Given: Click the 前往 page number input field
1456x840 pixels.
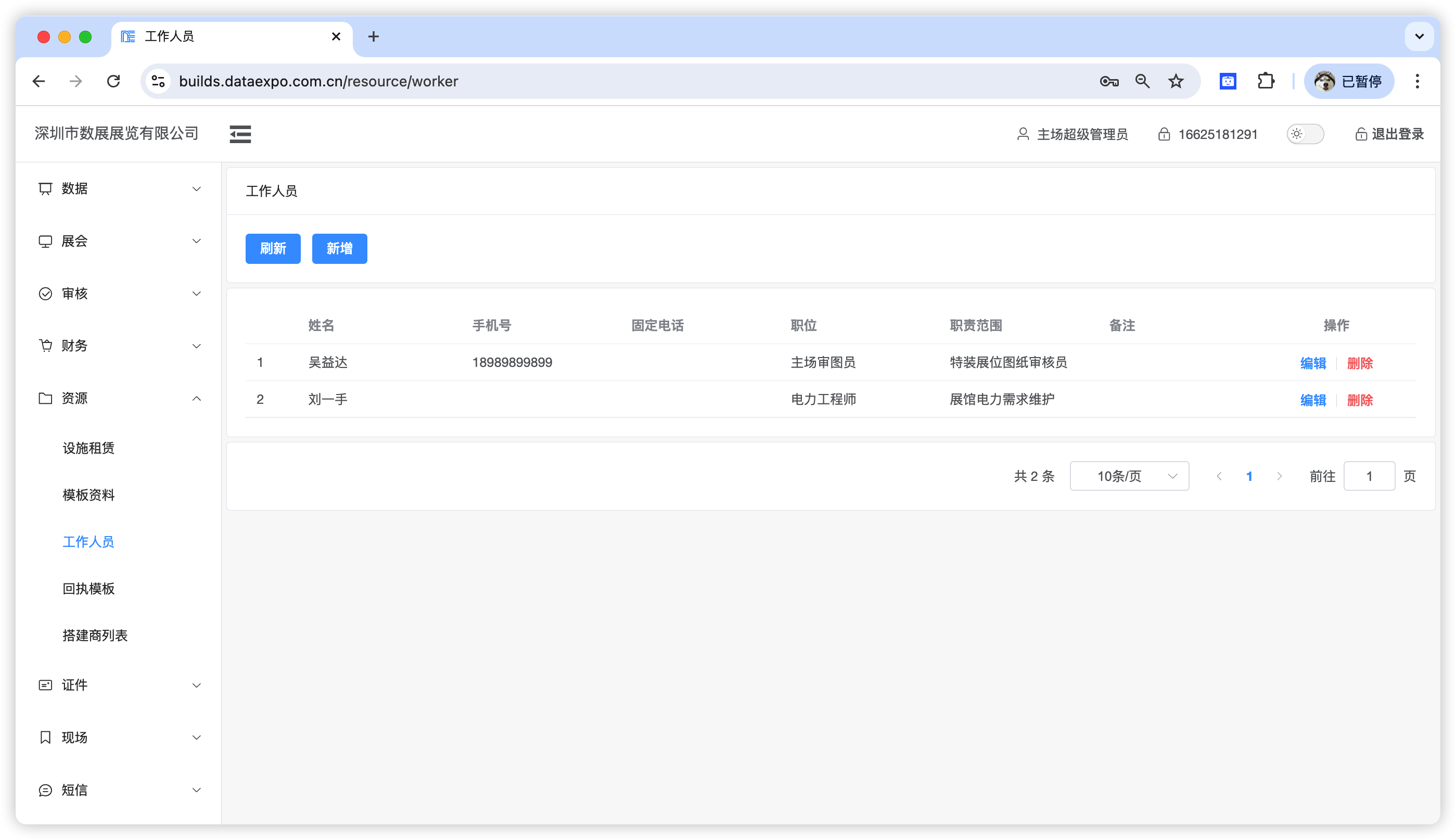Looking at the screenshot, I should tap(1369, 476).
